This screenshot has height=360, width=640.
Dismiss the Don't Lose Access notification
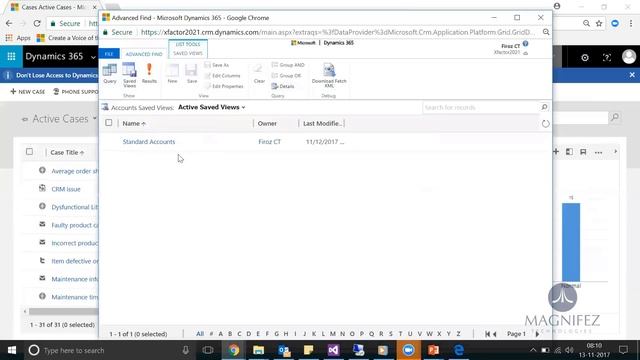point(632,75)
